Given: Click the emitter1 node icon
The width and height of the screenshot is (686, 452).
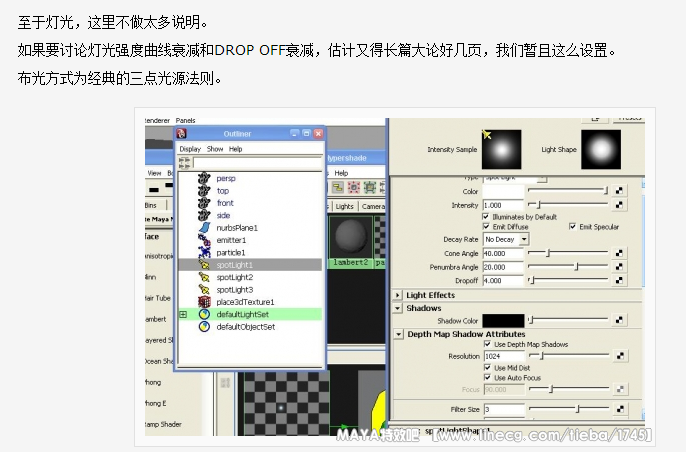Looking at the screenshot, I should click(204, 240).
